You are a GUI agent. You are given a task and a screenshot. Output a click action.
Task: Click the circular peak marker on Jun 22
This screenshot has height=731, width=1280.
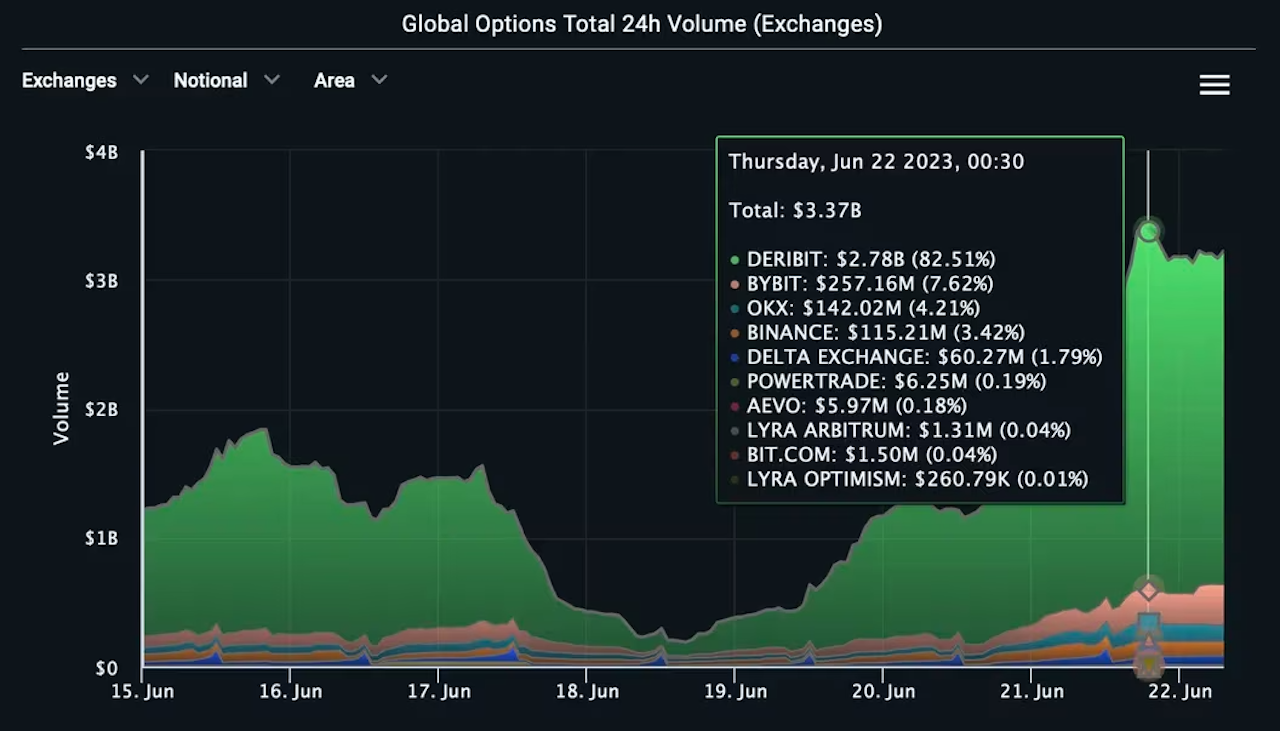tap(1148, 231)
